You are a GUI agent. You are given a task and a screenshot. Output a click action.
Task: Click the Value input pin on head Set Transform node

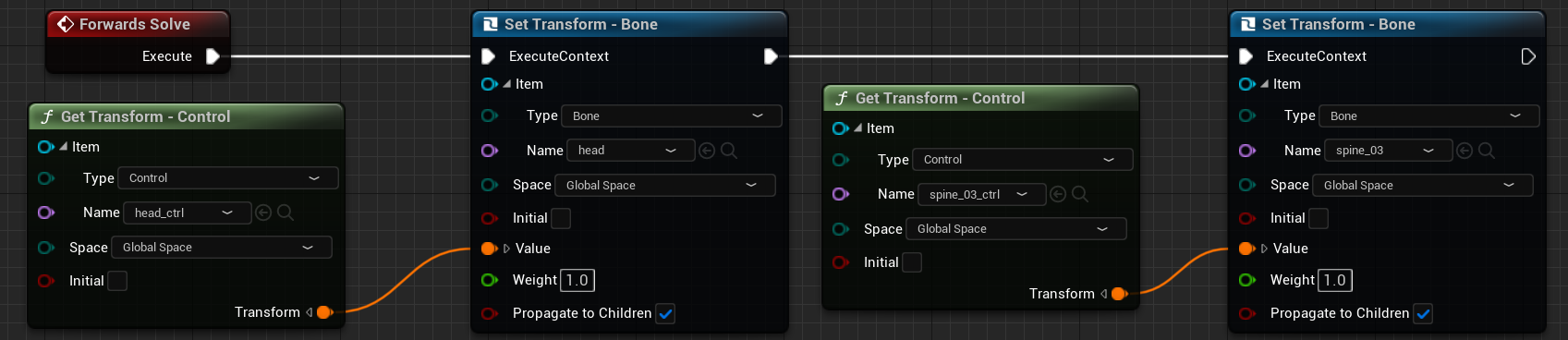pyautogui.click(x=490, y=249)
